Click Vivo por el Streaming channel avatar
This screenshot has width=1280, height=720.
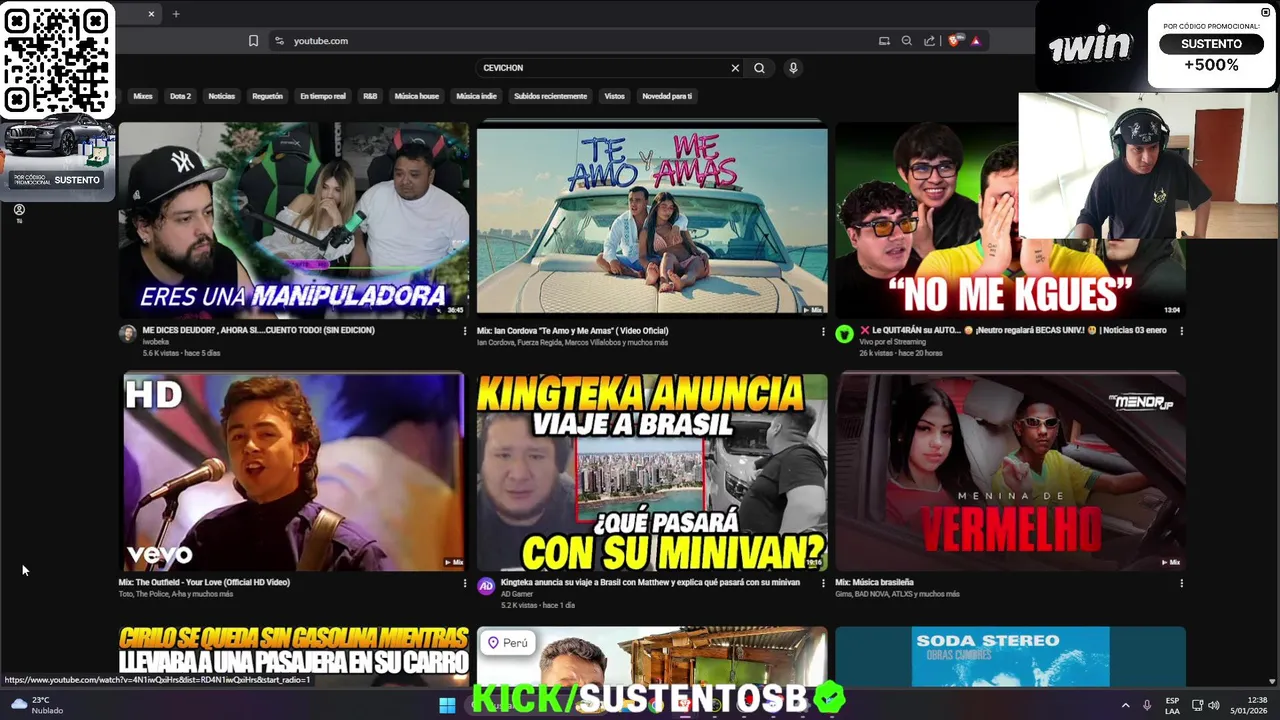(x=845, y=334)
